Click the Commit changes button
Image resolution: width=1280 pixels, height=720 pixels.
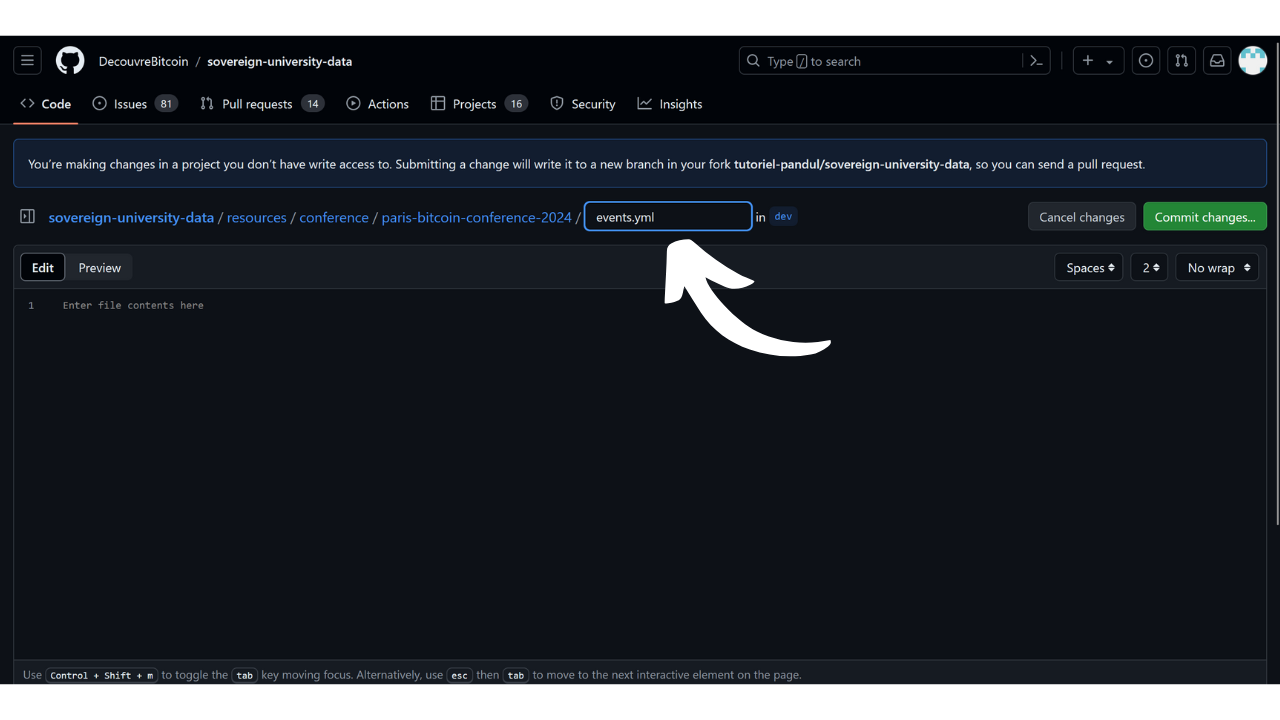[1204, 217]
